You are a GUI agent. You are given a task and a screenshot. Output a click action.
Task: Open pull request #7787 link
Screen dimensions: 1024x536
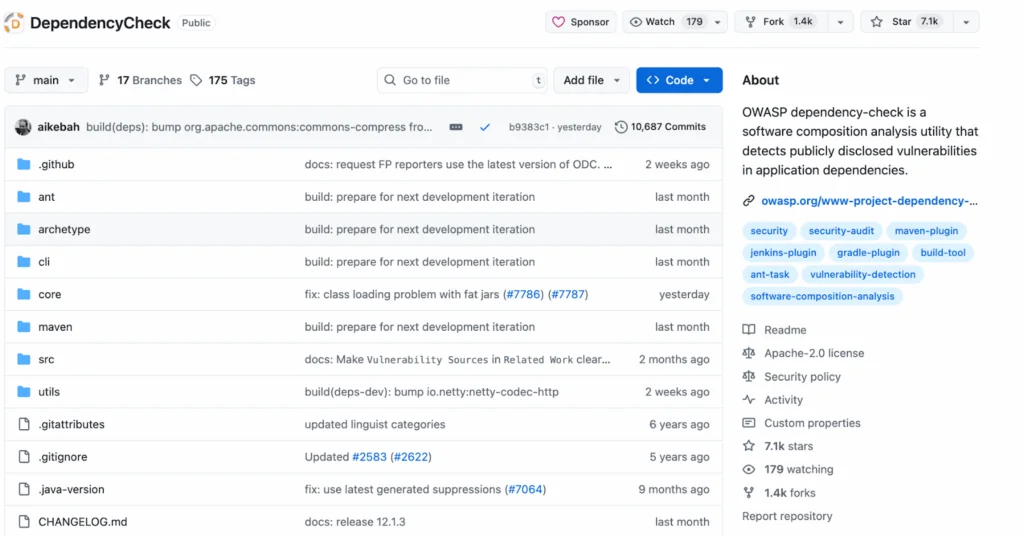568,294
